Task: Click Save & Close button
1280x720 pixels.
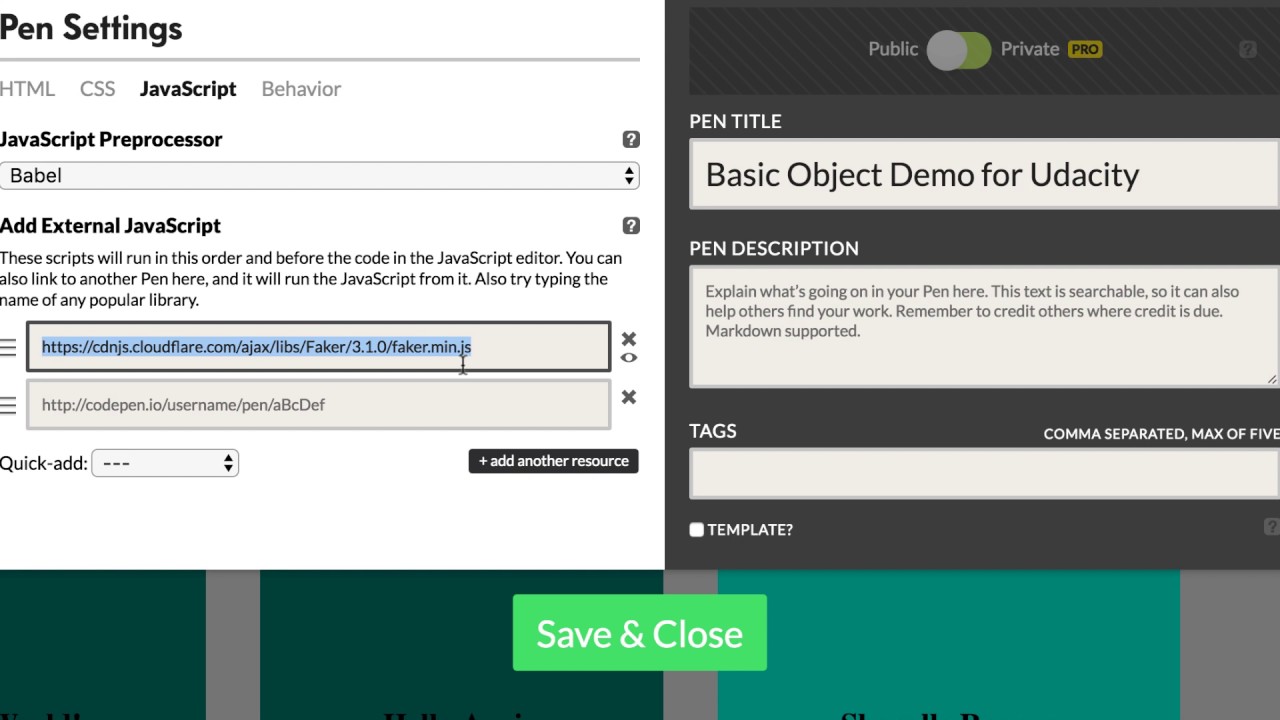Action: 640,633
